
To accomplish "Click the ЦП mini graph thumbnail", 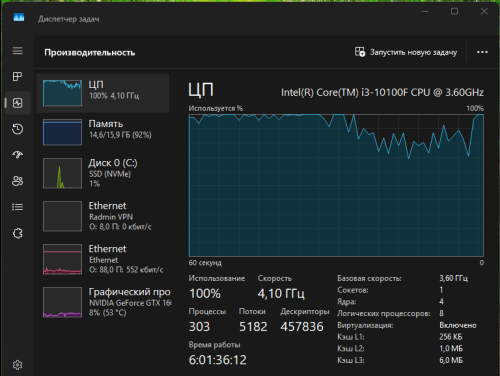I will coord(62,93).
